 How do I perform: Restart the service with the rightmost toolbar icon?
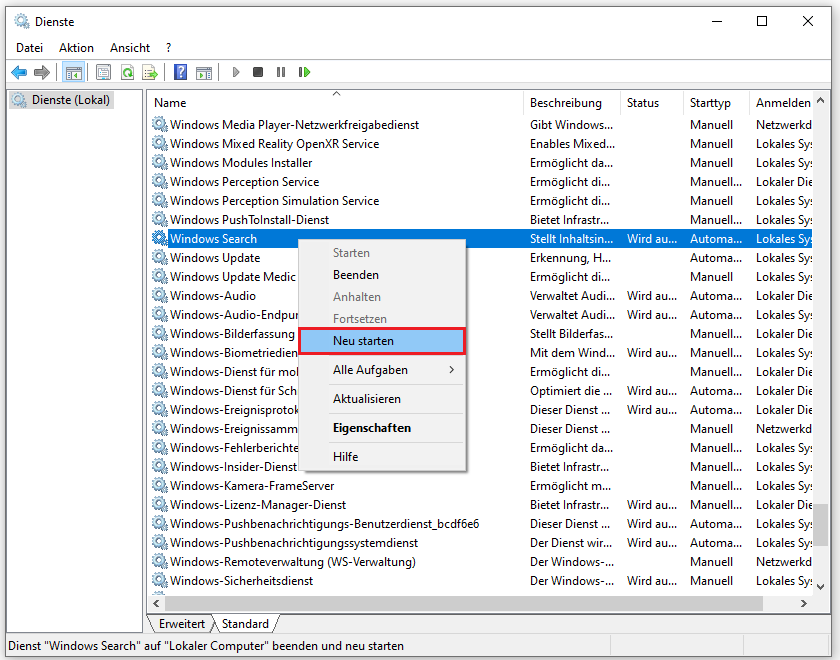pyautogui.click(x=306, y=71)
